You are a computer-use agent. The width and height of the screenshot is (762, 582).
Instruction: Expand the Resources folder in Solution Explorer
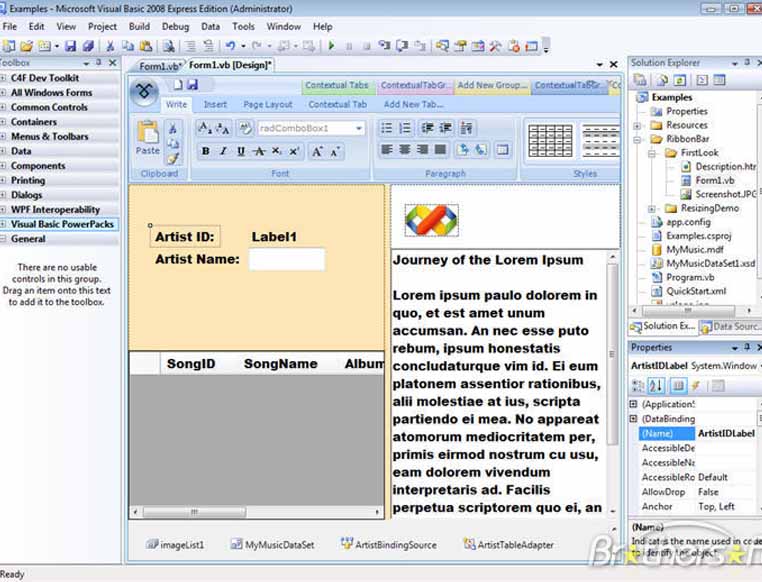pos(637,126)
